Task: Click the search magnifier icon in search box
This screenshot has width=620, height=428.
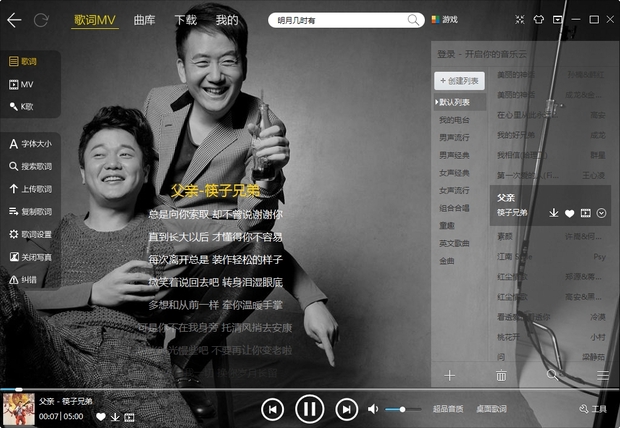Action: pos(414,20)
